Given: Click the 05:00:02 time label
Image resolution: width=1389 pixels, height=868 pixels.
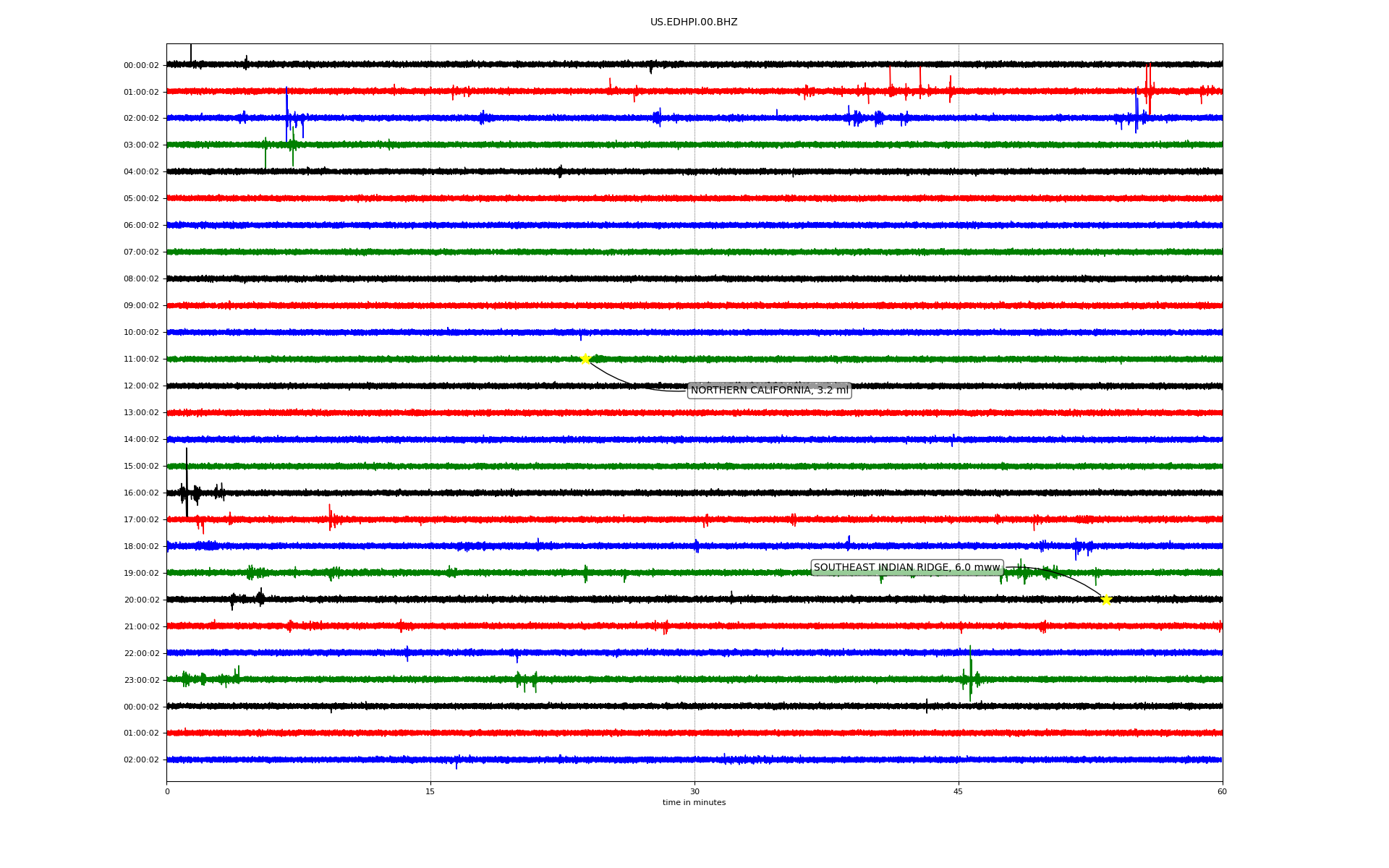Looking at the screenshot, I should tap(141, 199).
